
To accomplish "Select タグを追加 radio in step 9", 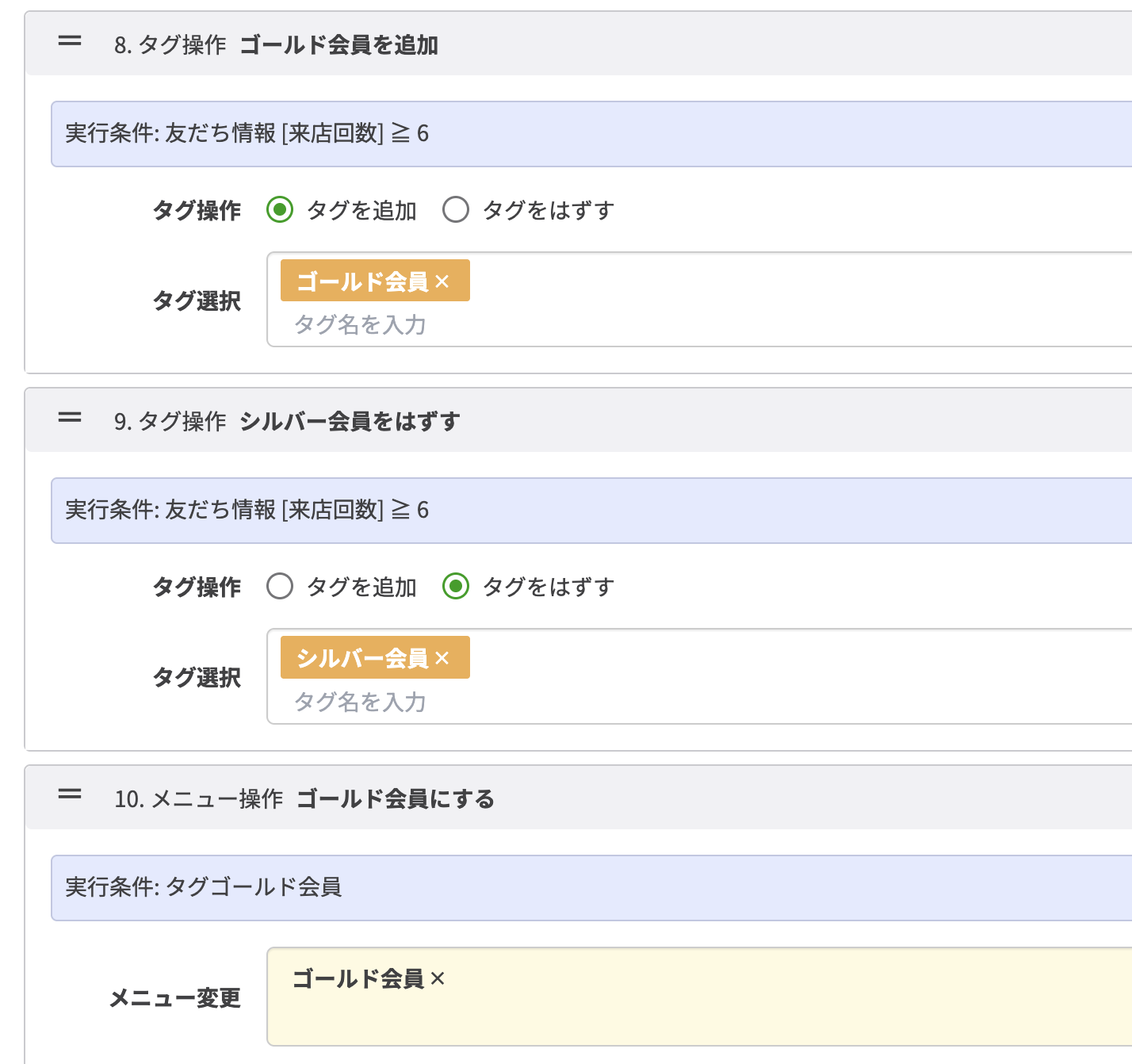I will coord(279,587).
